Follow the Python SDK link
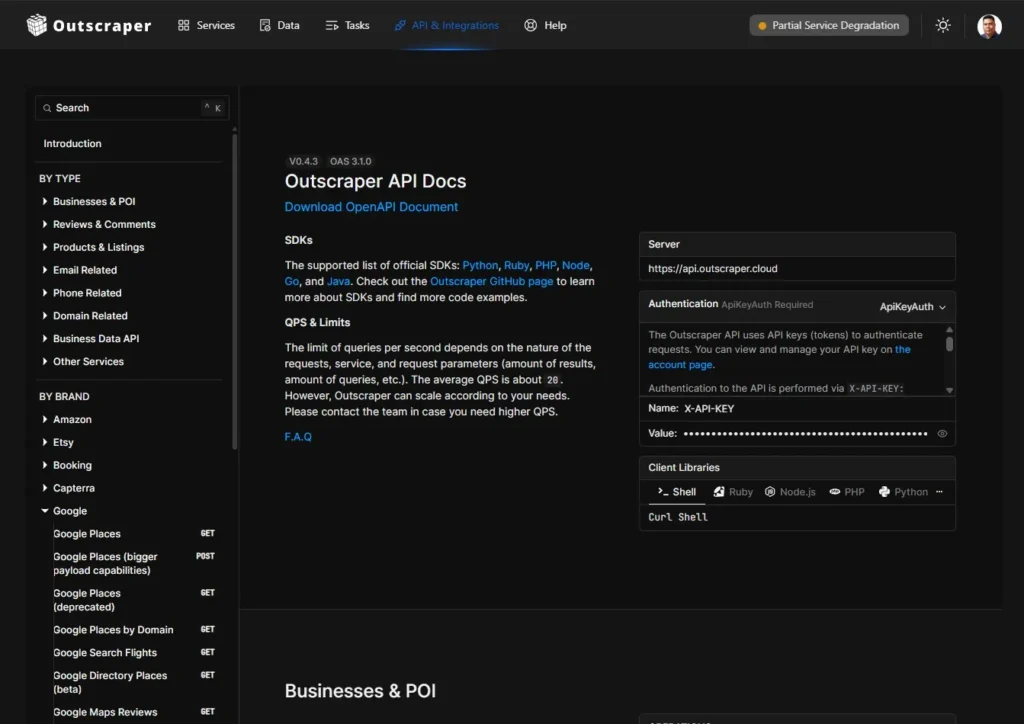This screenshot has height=724, width=1024. click(x=480, y=265)
